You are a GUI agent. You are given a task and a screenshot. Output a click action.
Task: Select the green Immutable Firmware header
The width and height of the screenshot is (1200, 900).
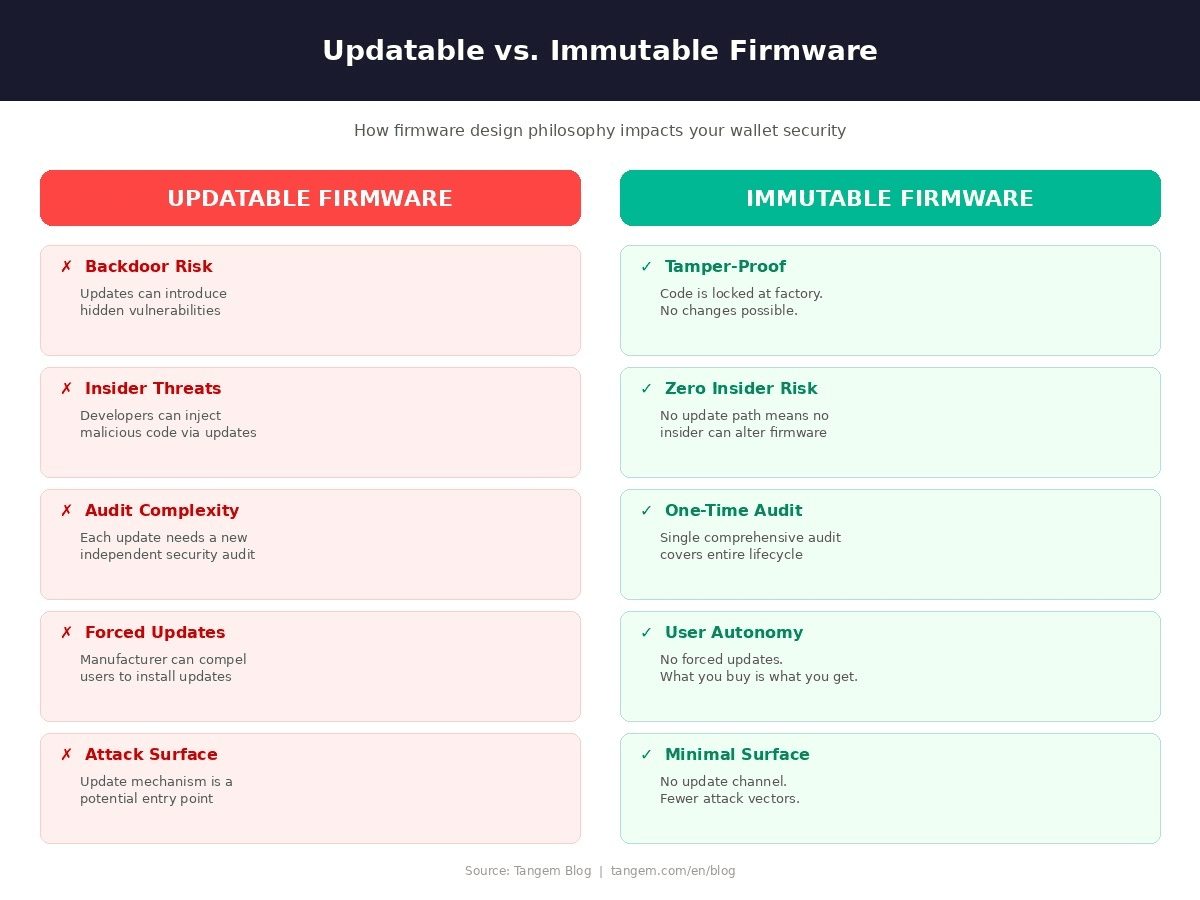890,198
